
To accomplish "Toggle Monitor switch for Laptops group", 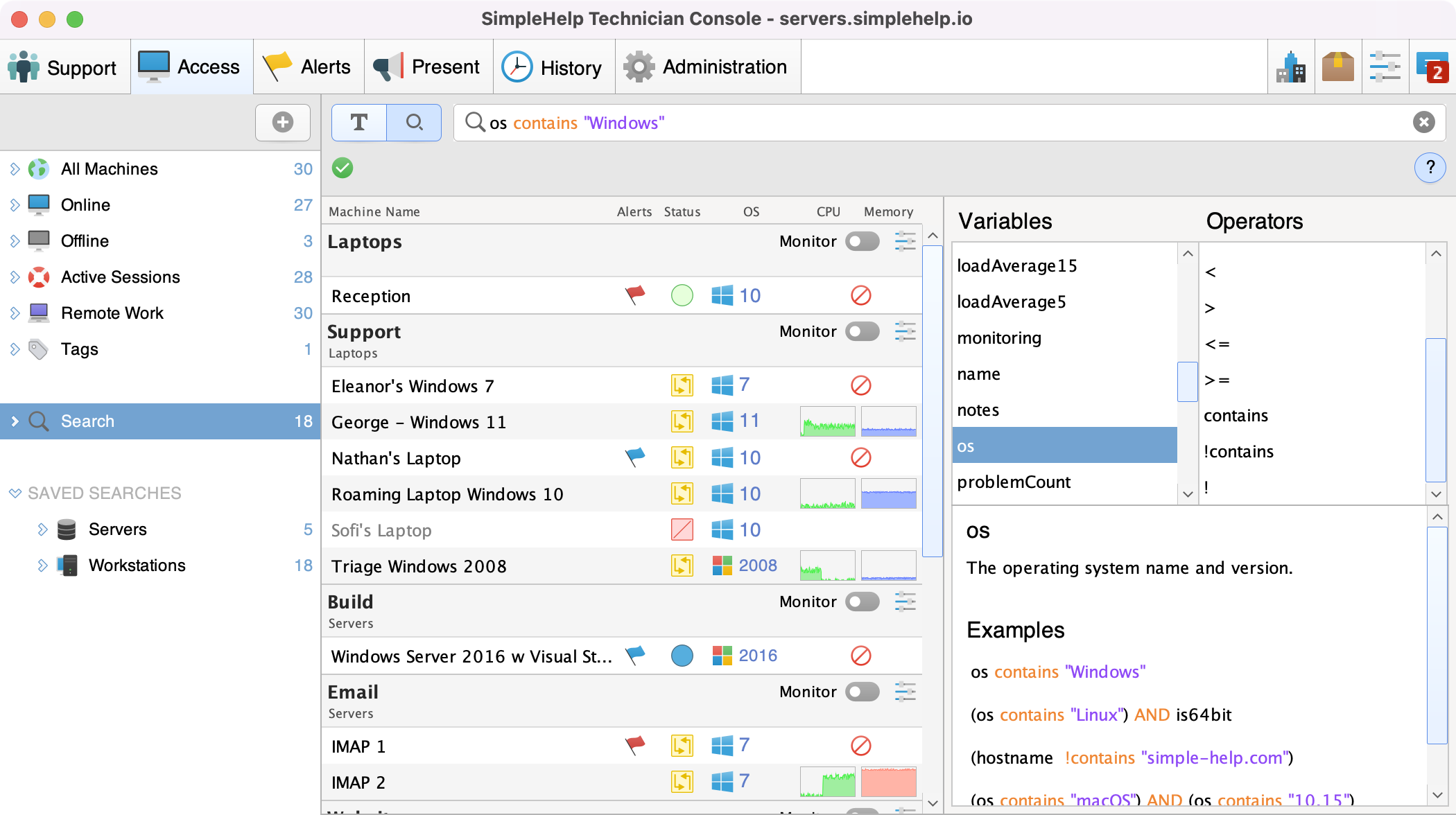I will click(x=863, y=241).
